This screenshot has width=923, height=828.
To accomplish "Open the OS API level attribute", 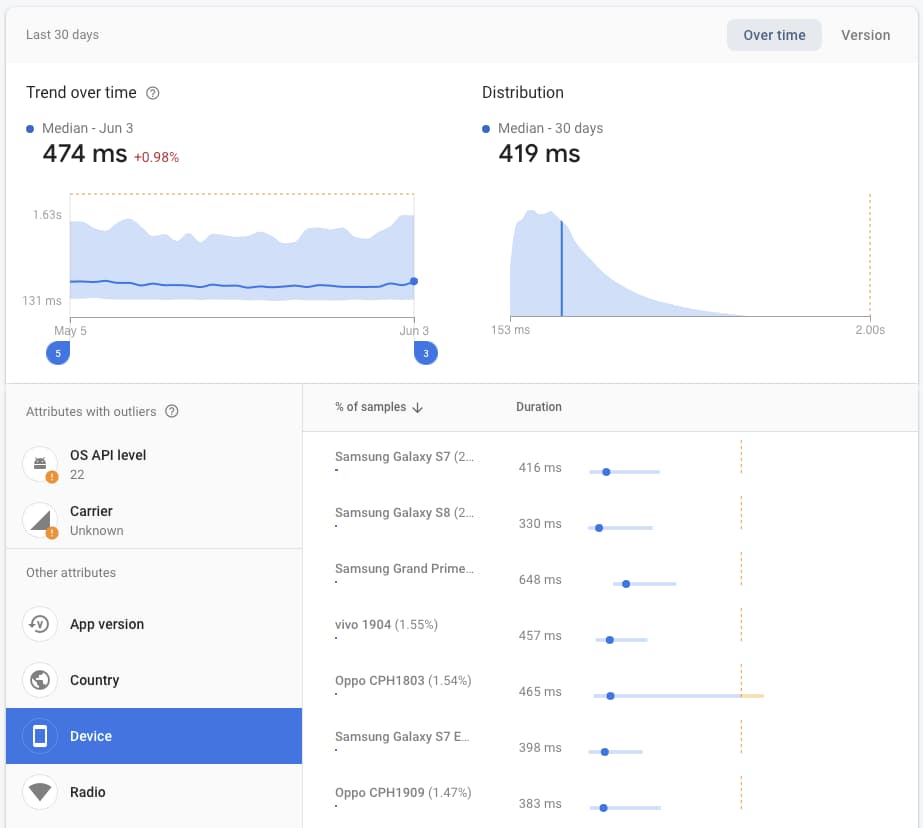I will 154,464.
